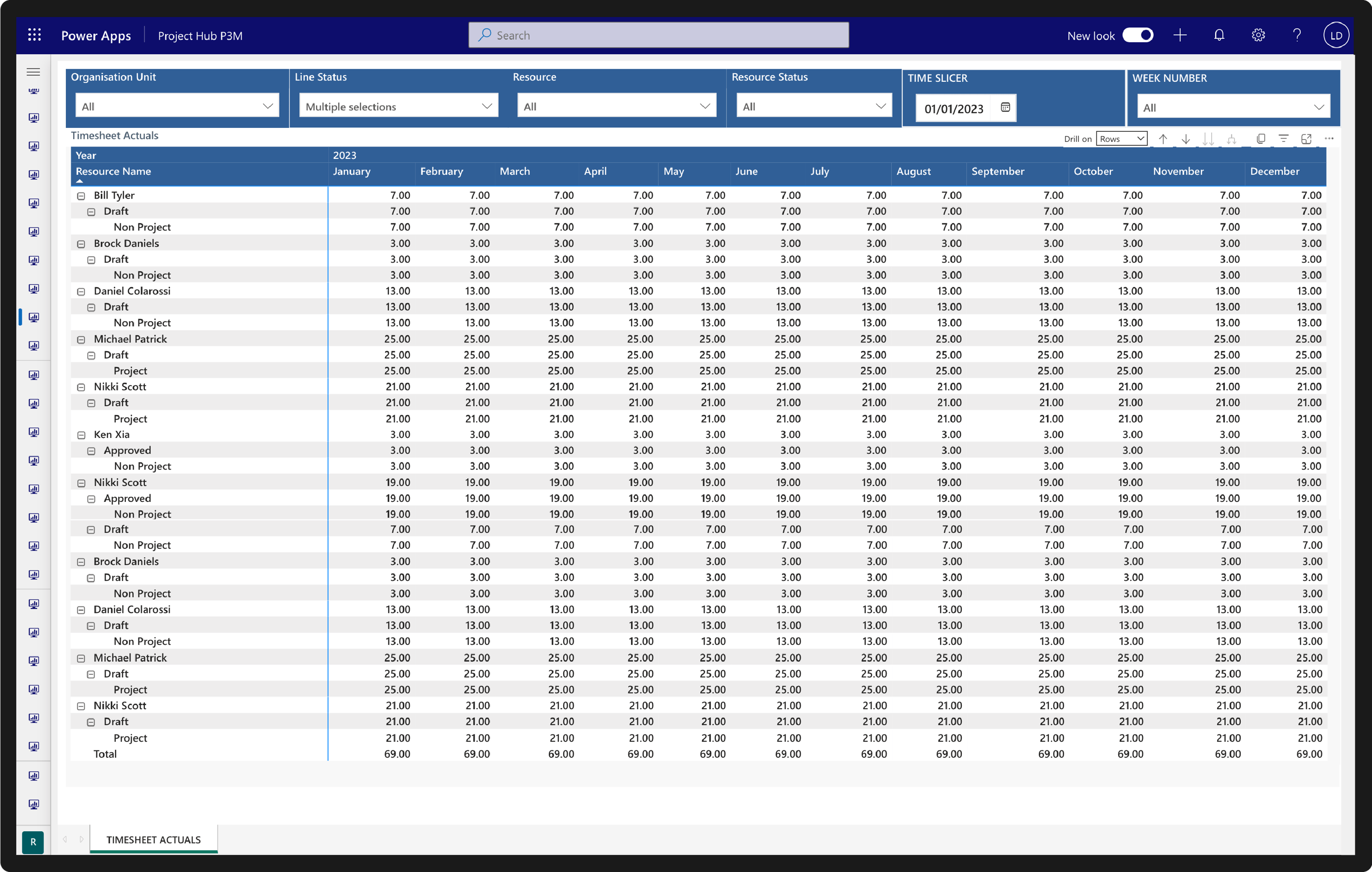
Task: Toggle off the New look switch
Action: click(1138, 35)
